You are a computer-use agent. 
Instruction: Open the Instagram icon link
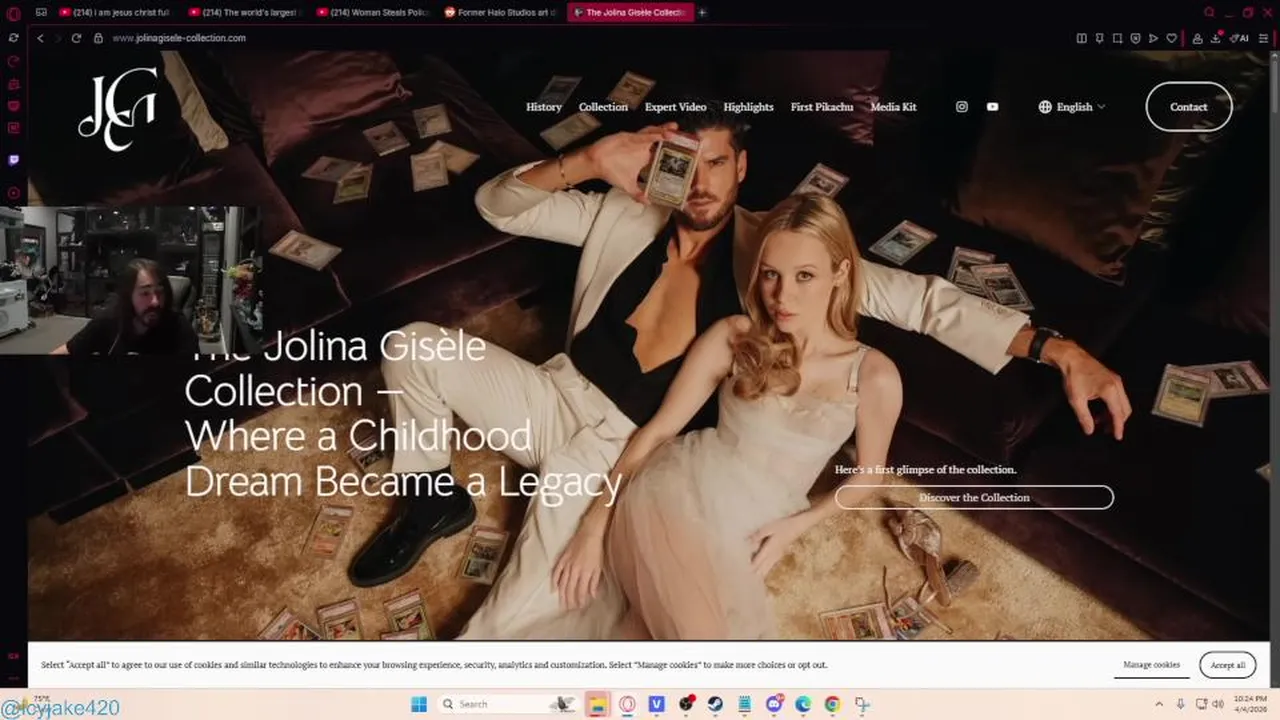click(x=962, y=107)
